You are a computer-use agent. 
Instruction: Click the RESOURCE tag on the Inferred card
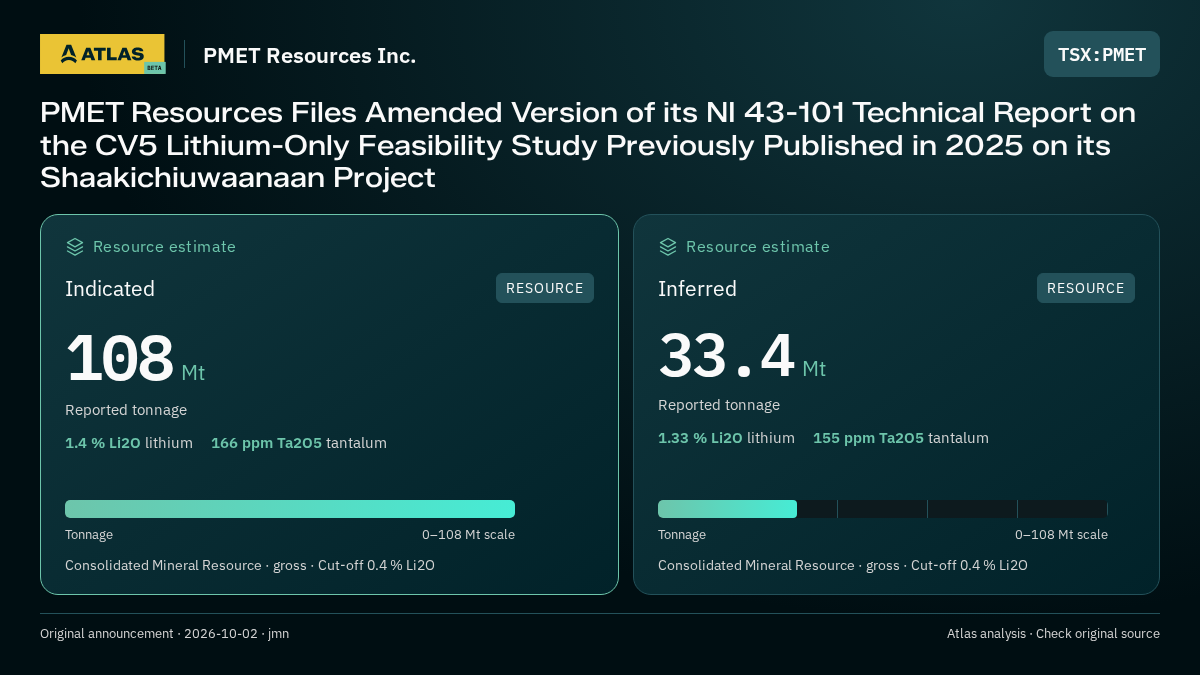pos(1086,288)
